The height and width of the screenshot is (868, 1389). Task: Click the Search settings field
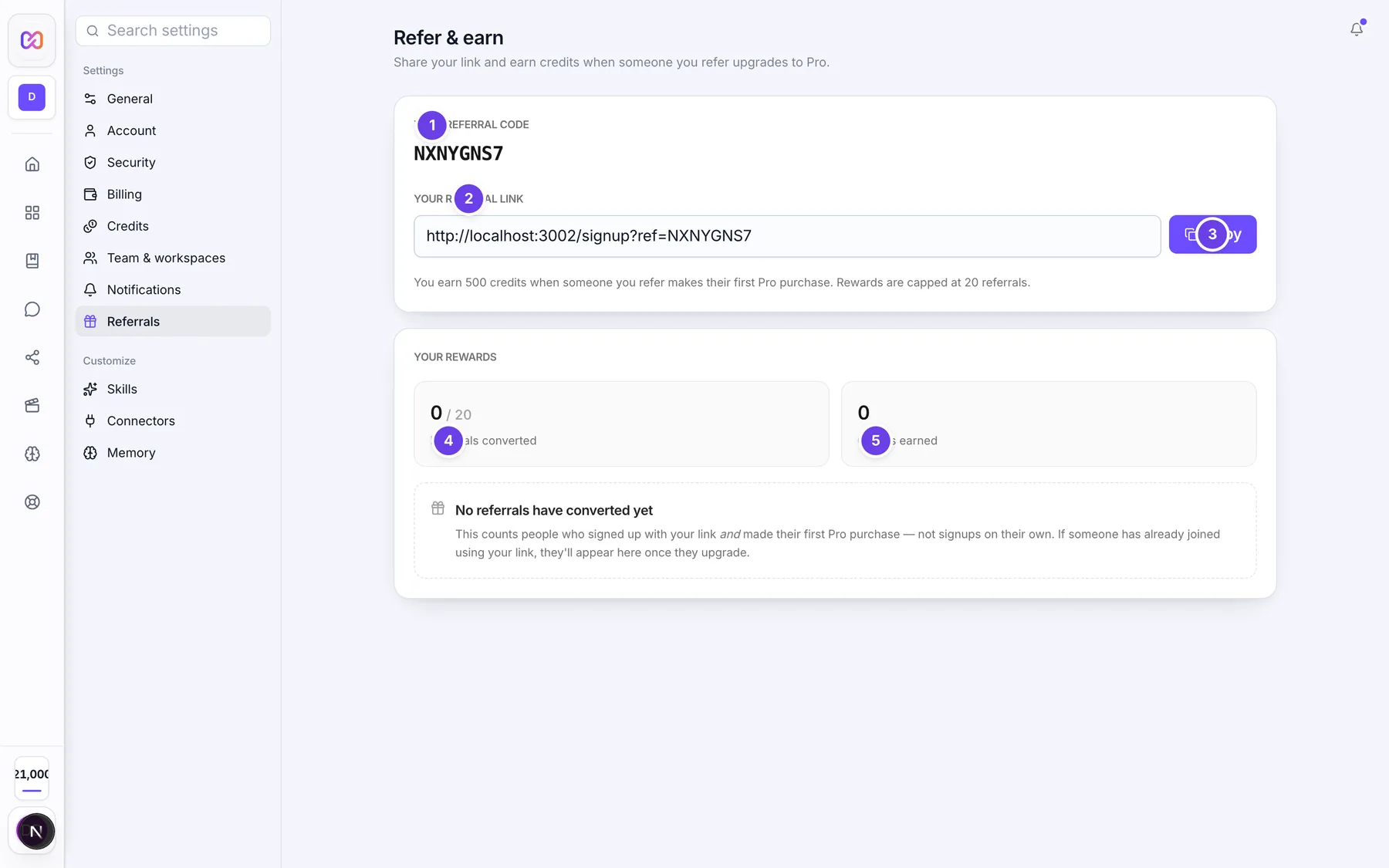[x=173, y=31]
